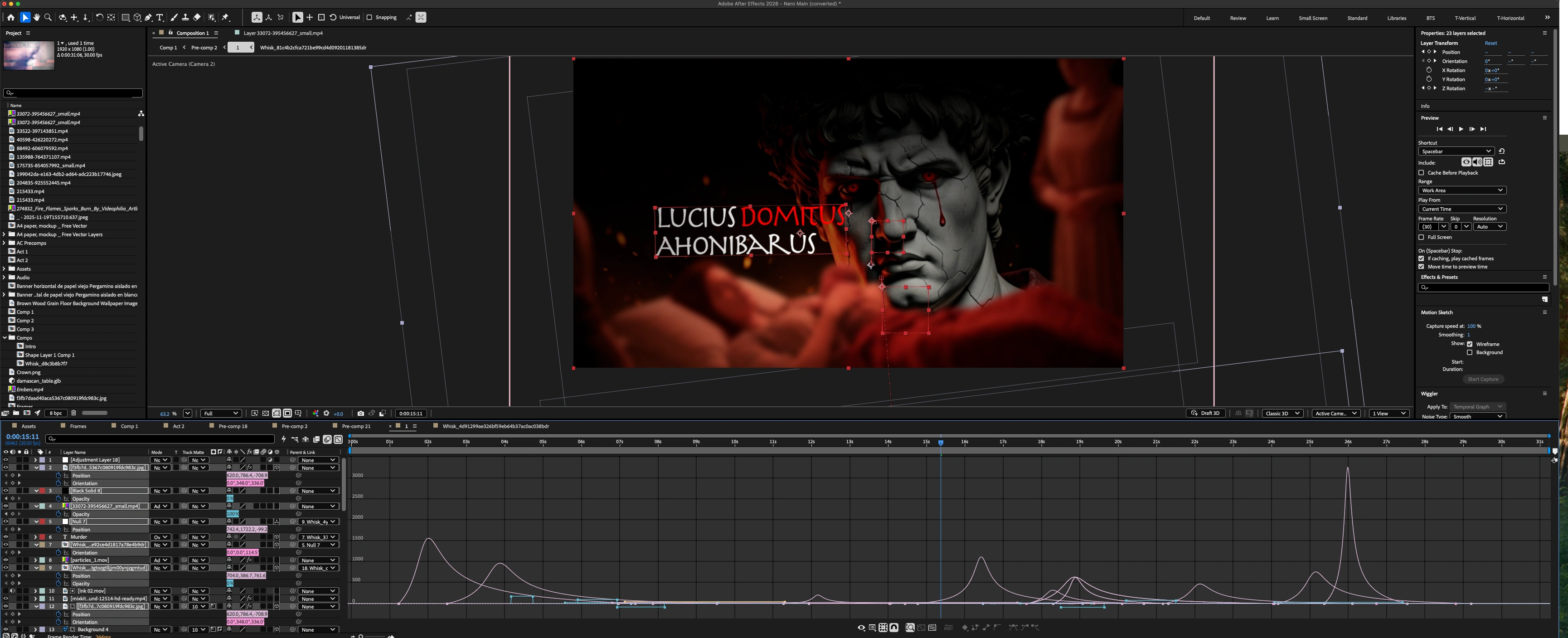The height and width of the screenshot is (638, 1568).
Task: Expand the Adjustment Layer 18 properties
Action: (x=35, y=460)
